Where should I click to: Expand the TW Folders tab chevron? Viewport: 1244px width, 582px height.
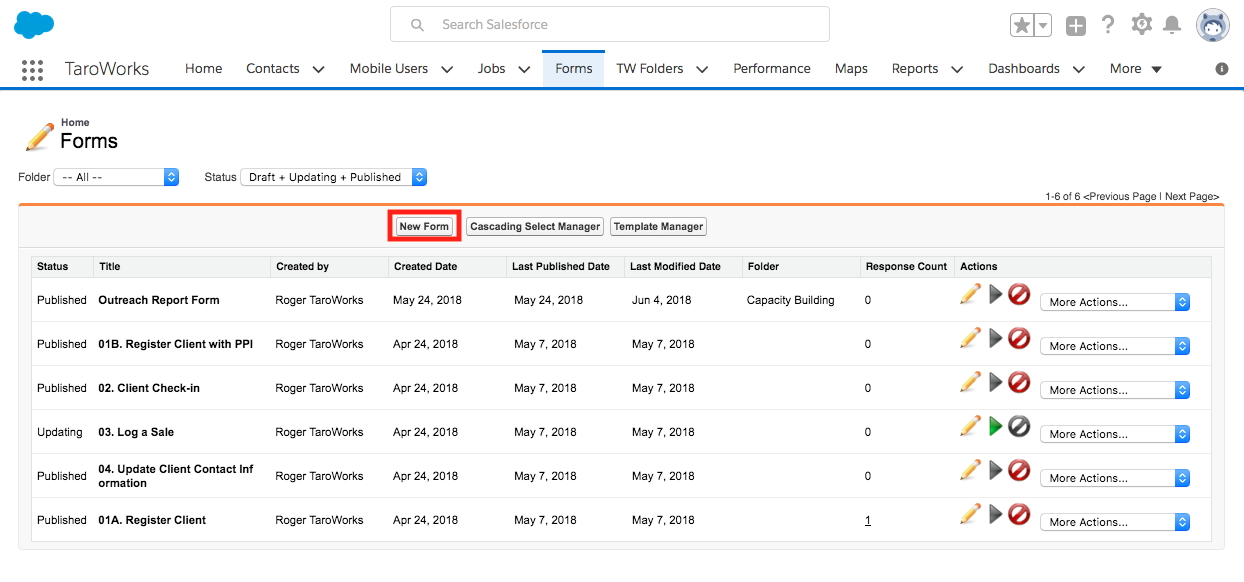pyautogui.click(x=702, y=69)
